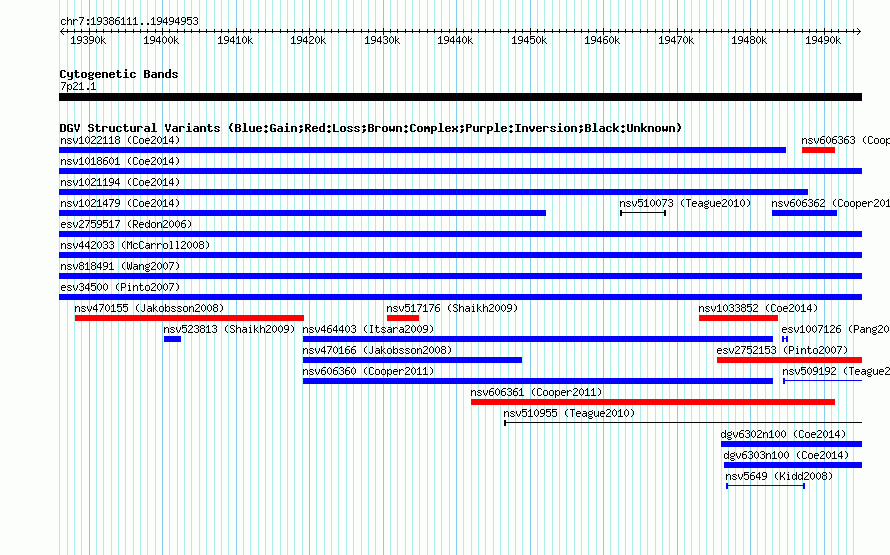The height and width of the screenshot is (555, 890).
Task: Click the 19390k ruler position
Action: (x=88, y=40)
